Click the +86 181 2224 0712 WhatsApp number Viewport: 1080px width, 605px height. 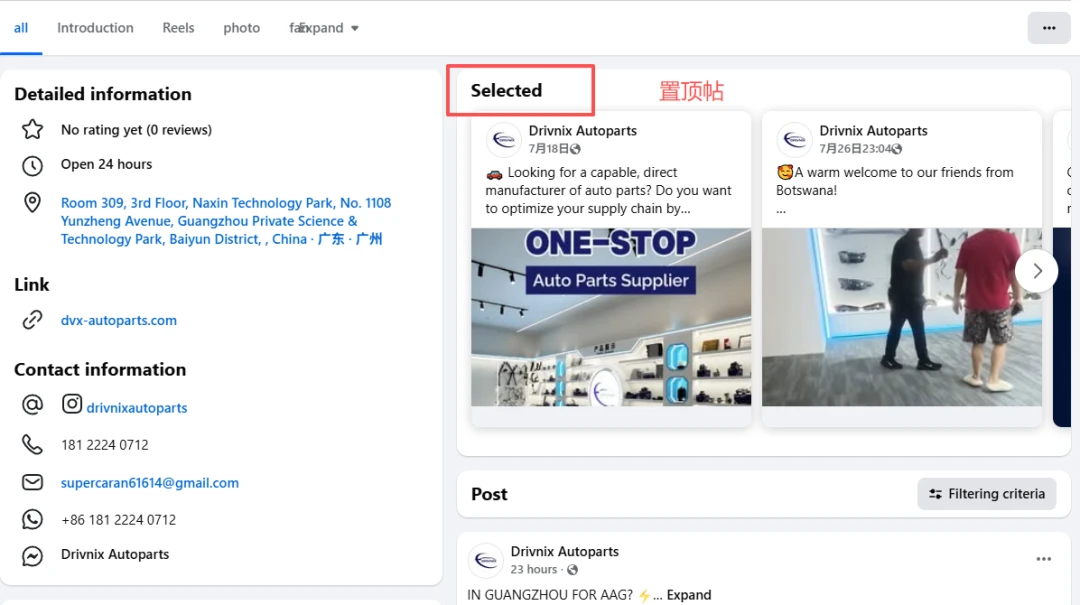(118, 520)
